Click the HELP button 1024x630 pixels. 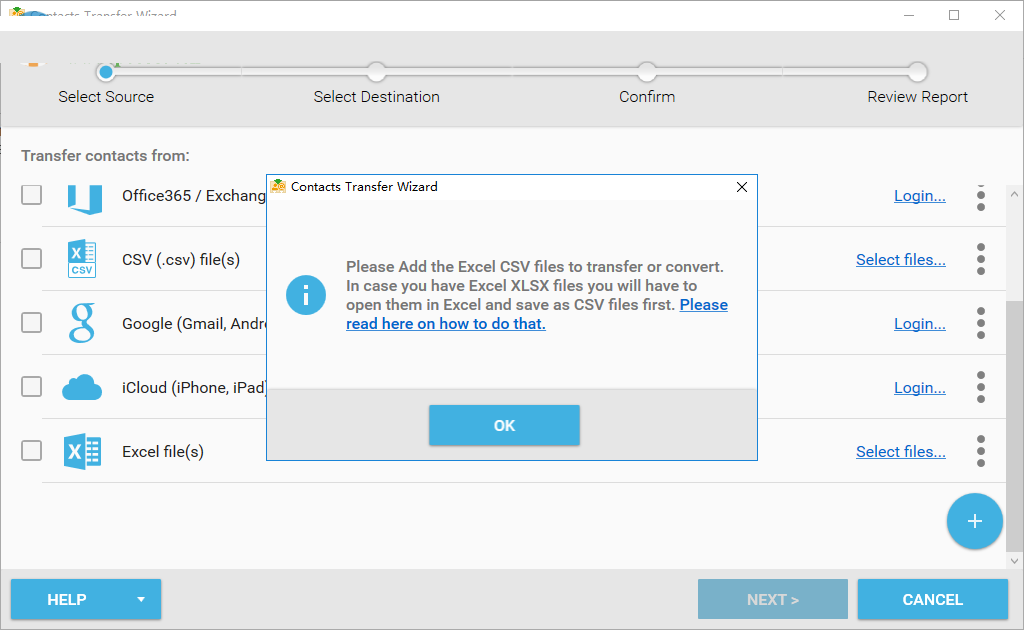coord(86,599)
